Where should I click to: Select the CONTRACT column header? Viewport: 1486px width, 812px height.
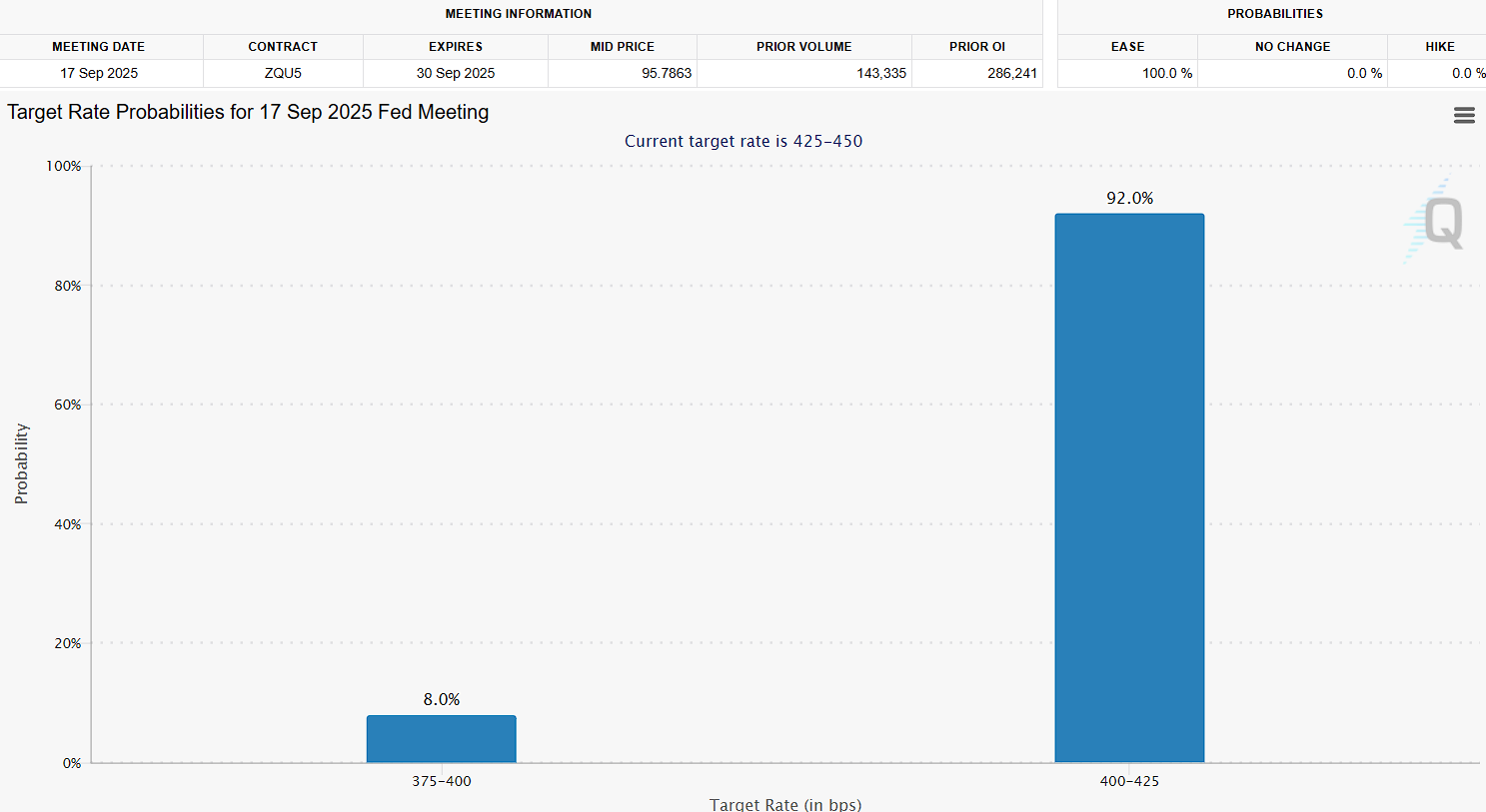click(x=283, y=47)
